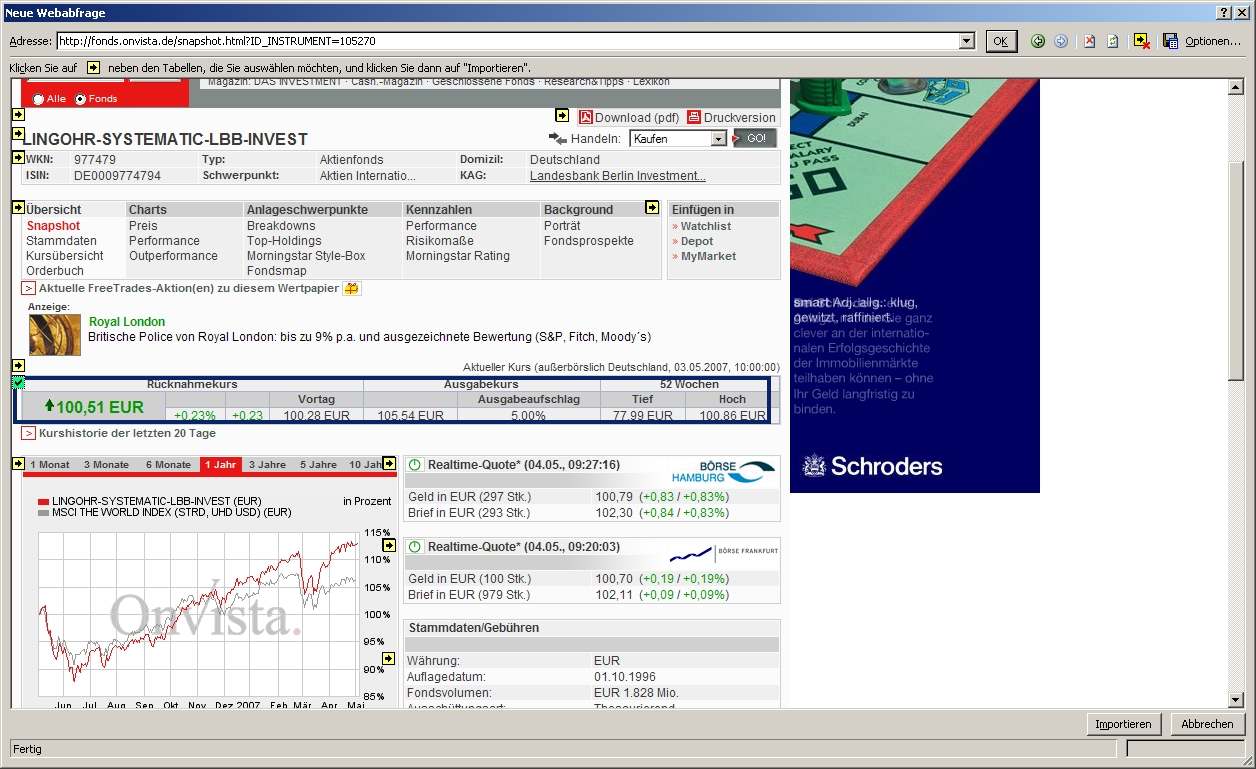Hide selection icons via yellow arrow red-X icon

pyautogui.click(x=1142, y=41)
